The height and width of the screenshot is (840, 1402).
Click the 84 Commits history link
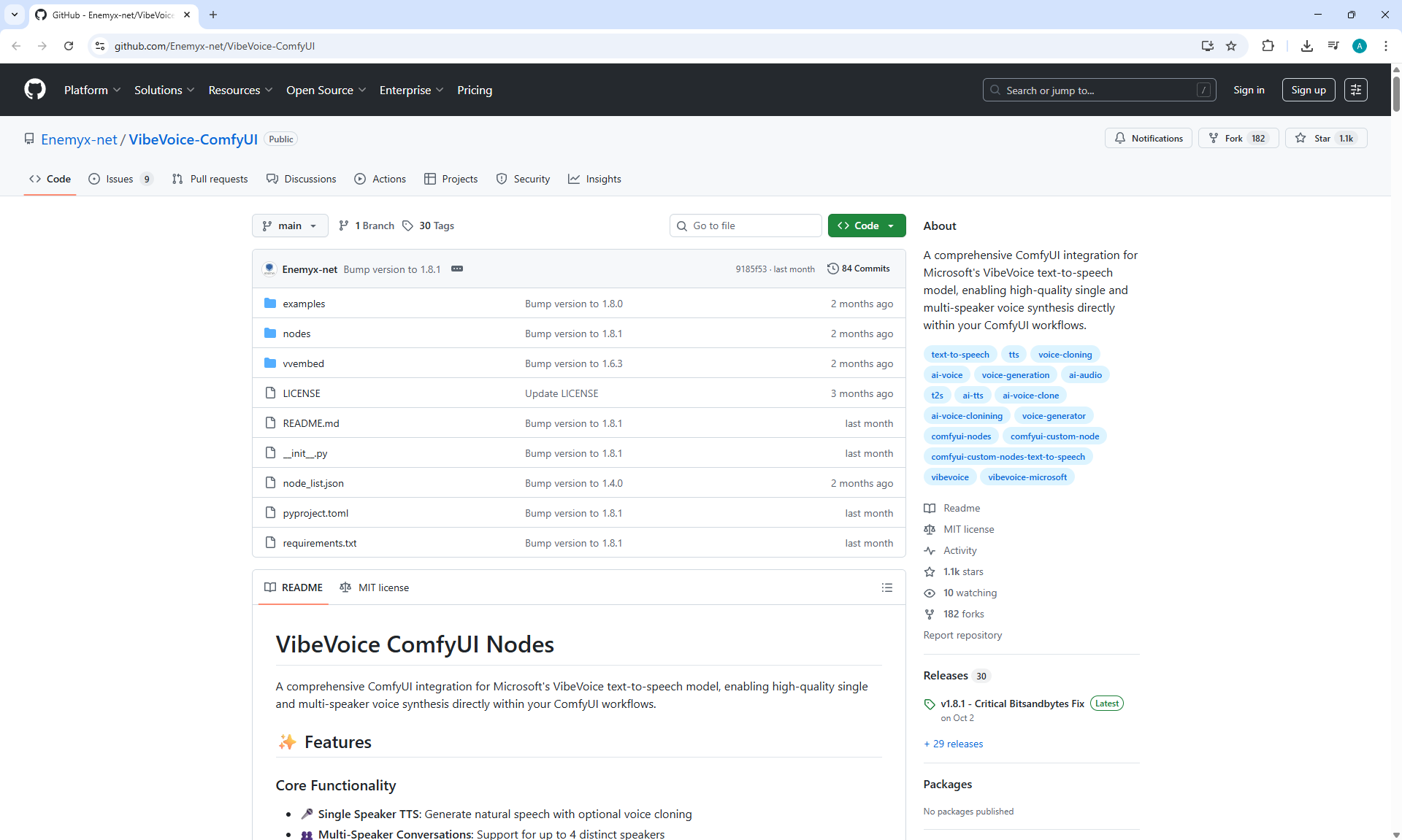tap(859, 269)
